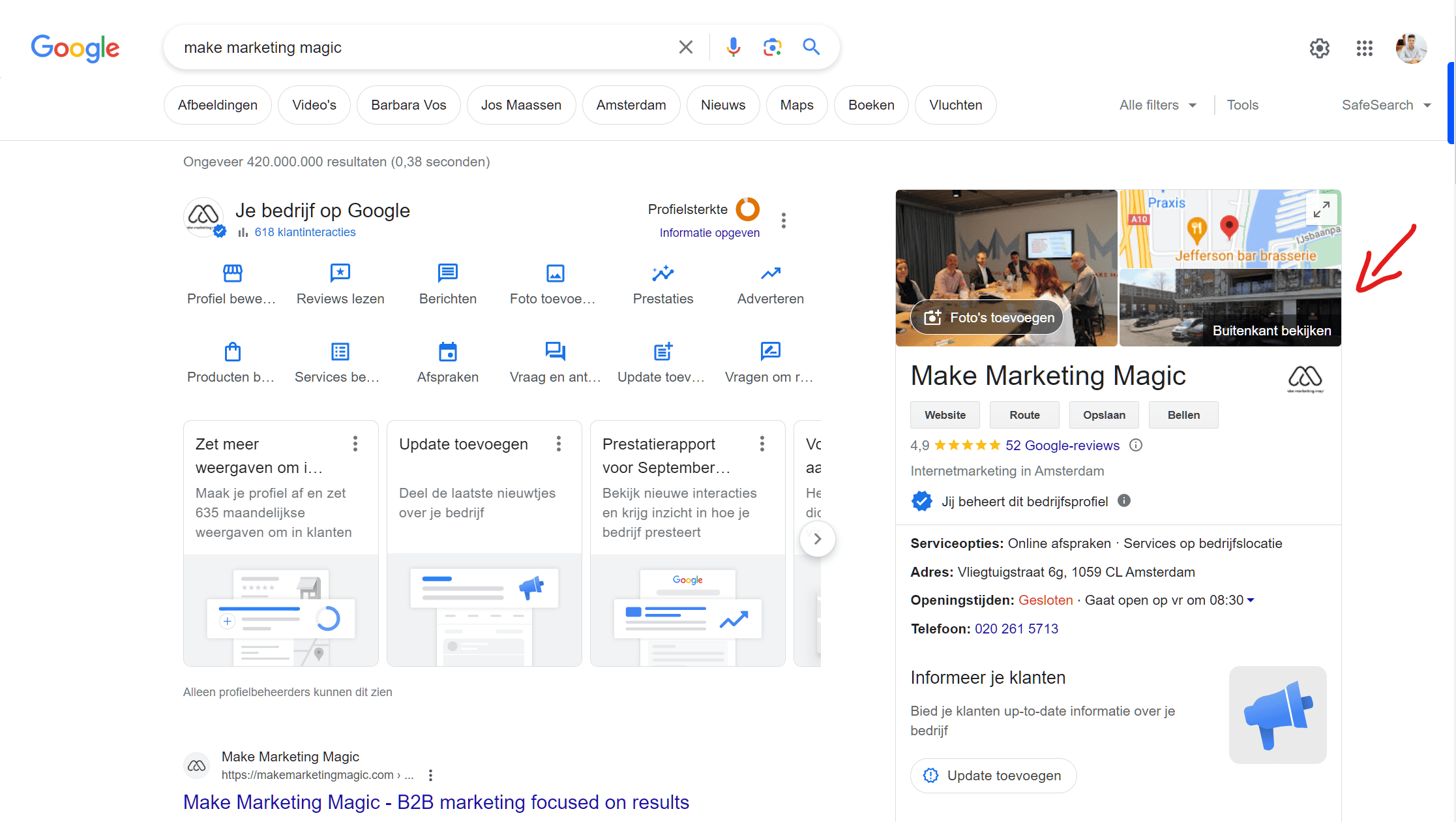Expand the map to full view
The image size is (1456, 822).
(1322, 209)
